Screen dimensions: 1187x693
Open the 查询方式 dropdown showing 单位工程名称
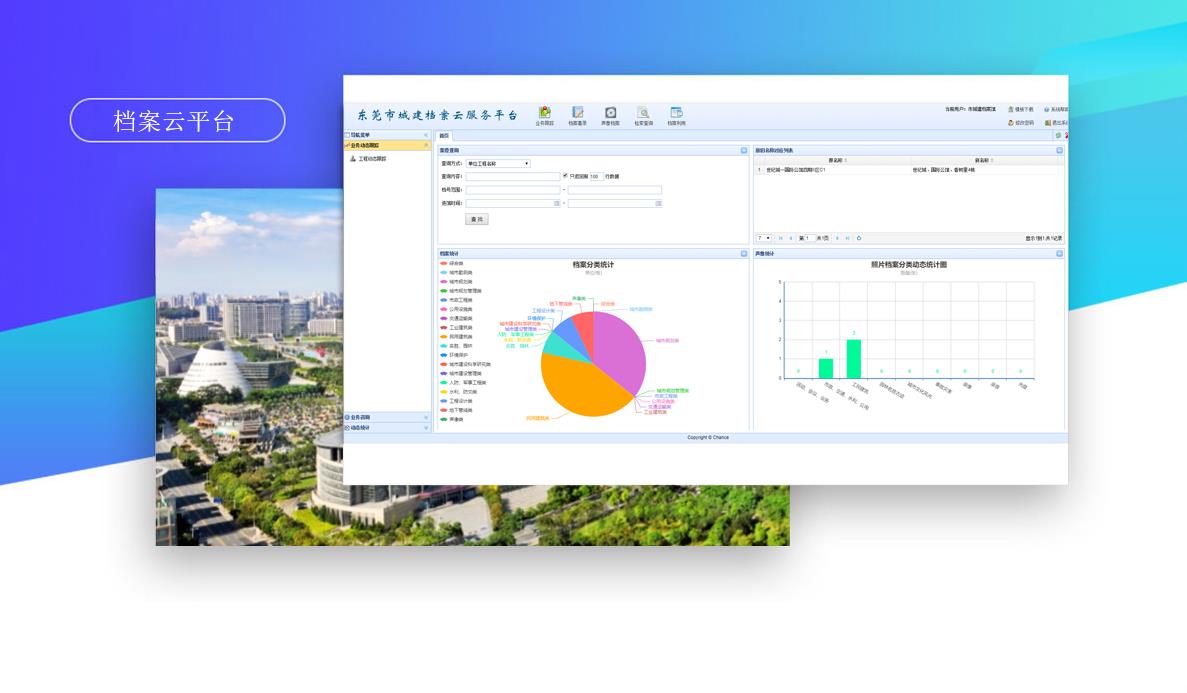point(498,164)
